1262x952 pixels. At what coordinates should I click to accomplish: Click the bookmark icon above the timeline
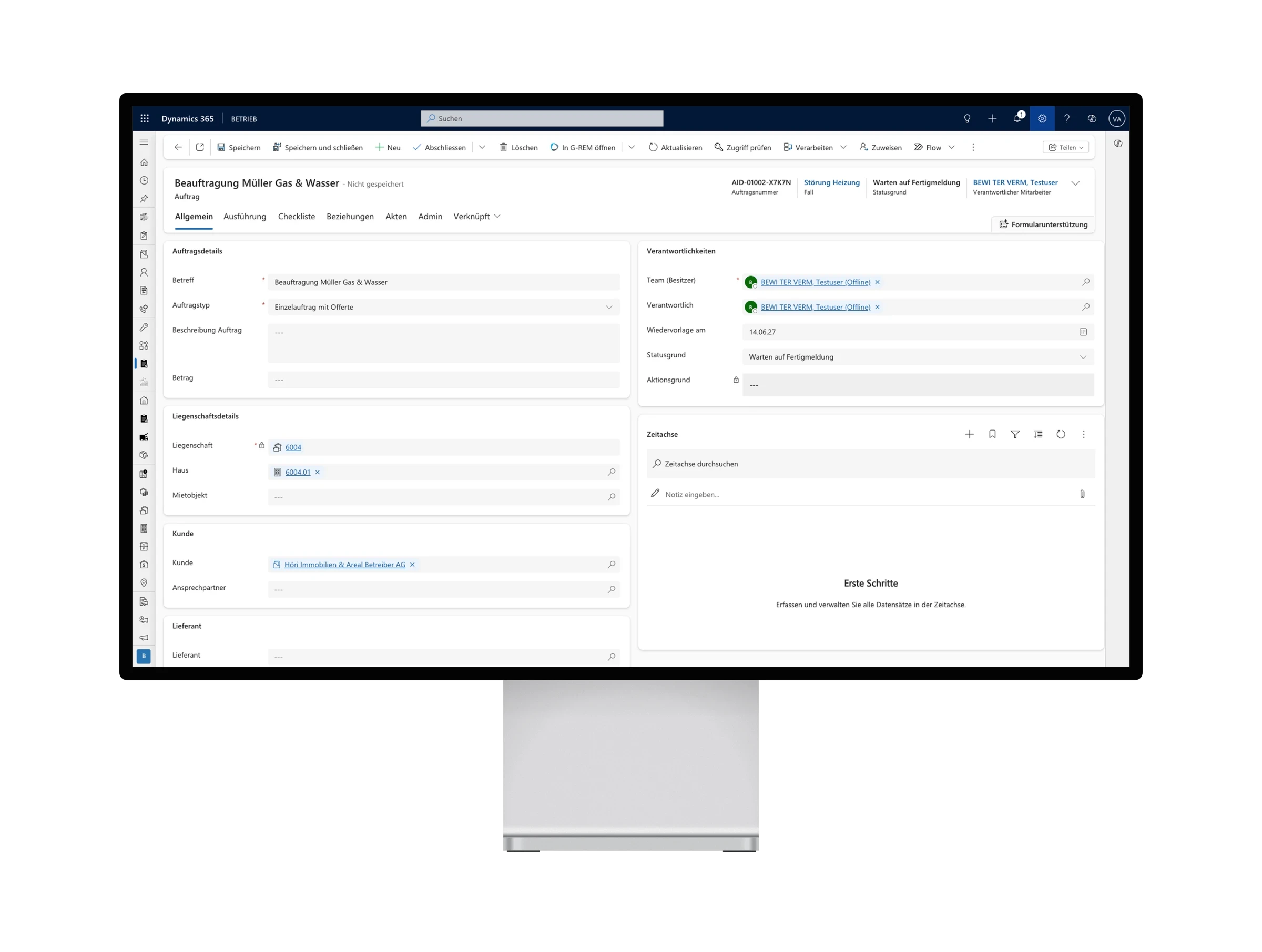992,434
